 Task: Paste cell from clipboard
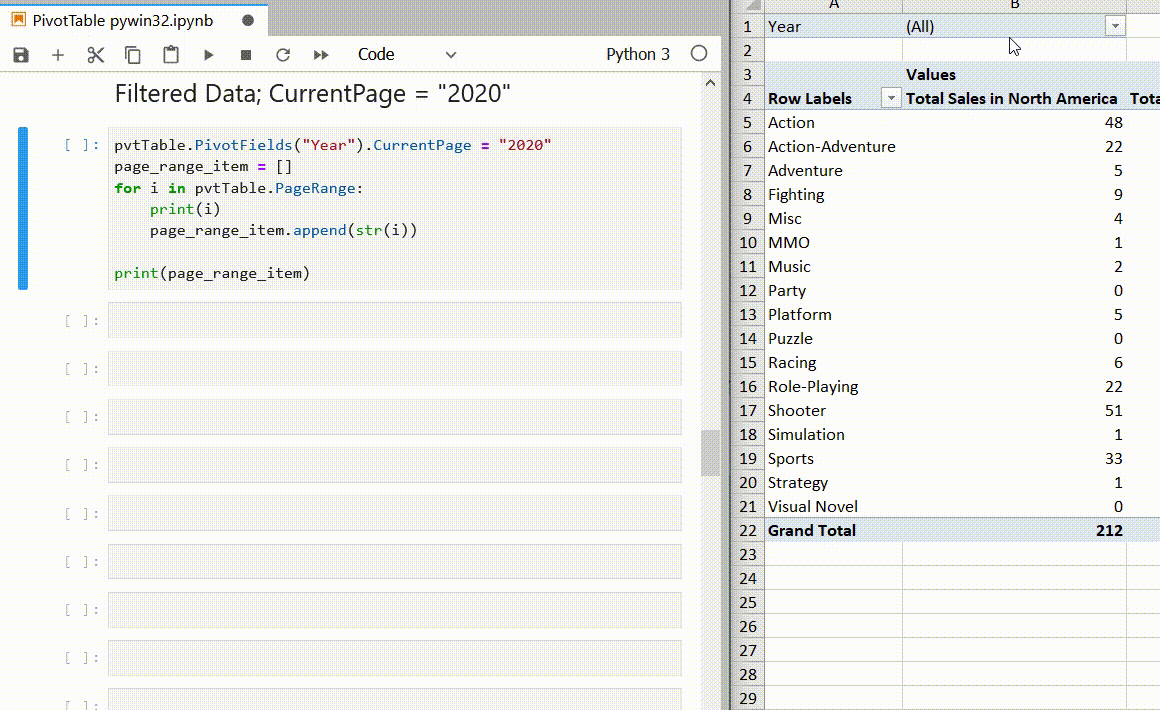click(x=171, y=55)
